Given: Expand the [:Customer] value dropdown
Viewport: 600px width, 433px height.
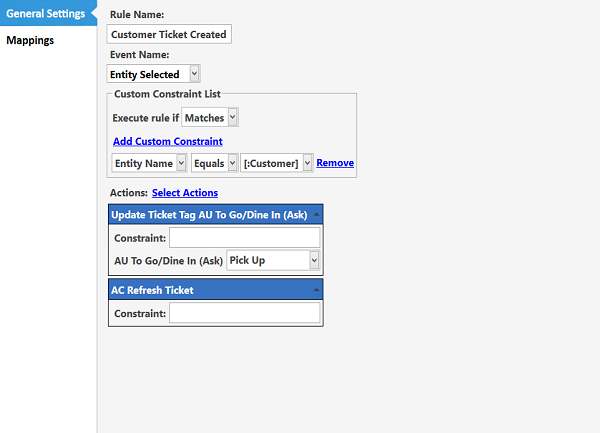Looking at the screenshot, I should 278,163.
